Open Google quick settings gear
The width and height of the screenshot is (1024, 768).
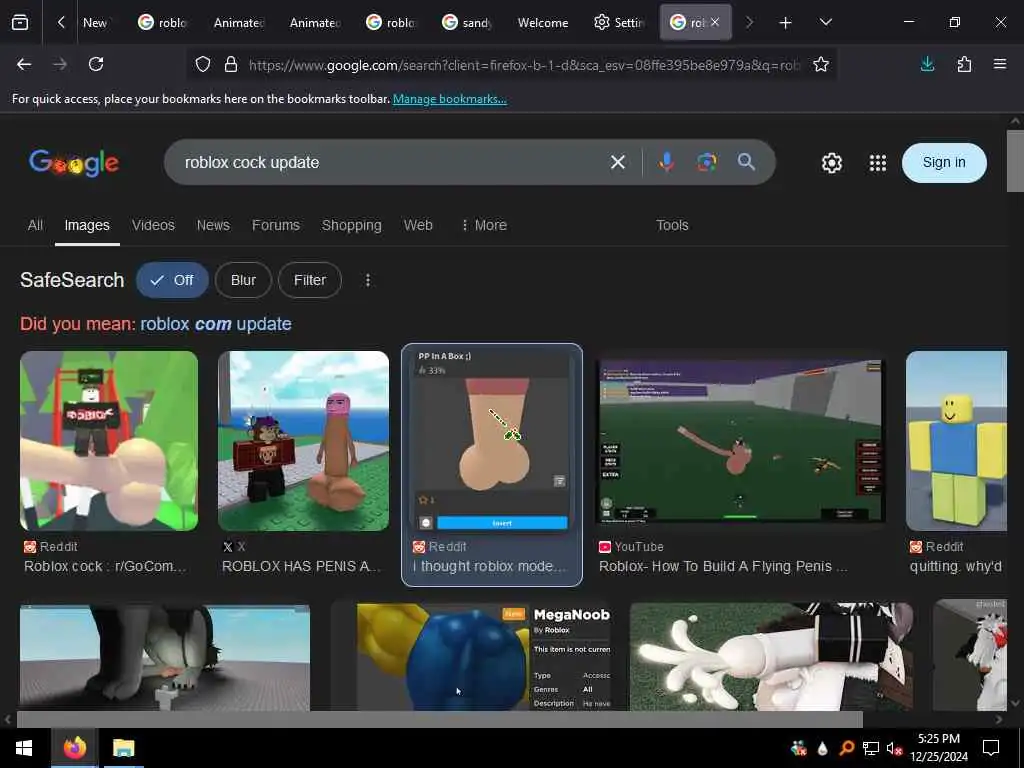tap(831, 163)
